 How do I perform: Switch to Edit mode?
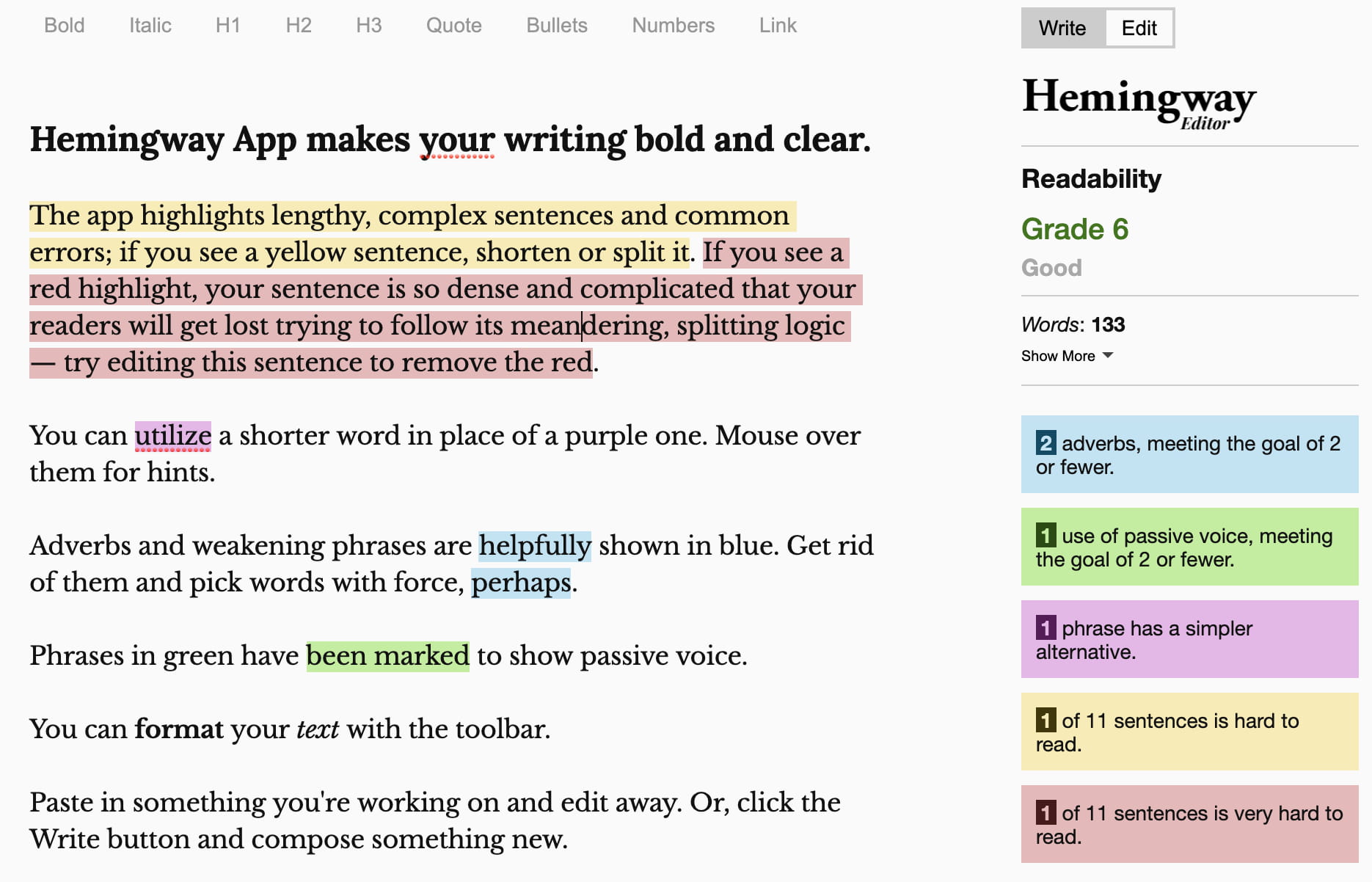[1139, 28]
